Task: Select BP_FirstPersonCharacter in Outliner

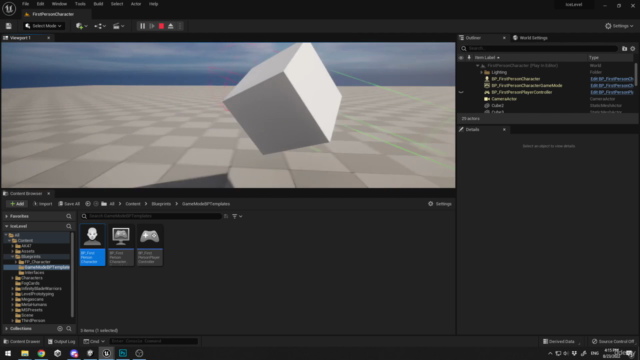Action: 516,79
